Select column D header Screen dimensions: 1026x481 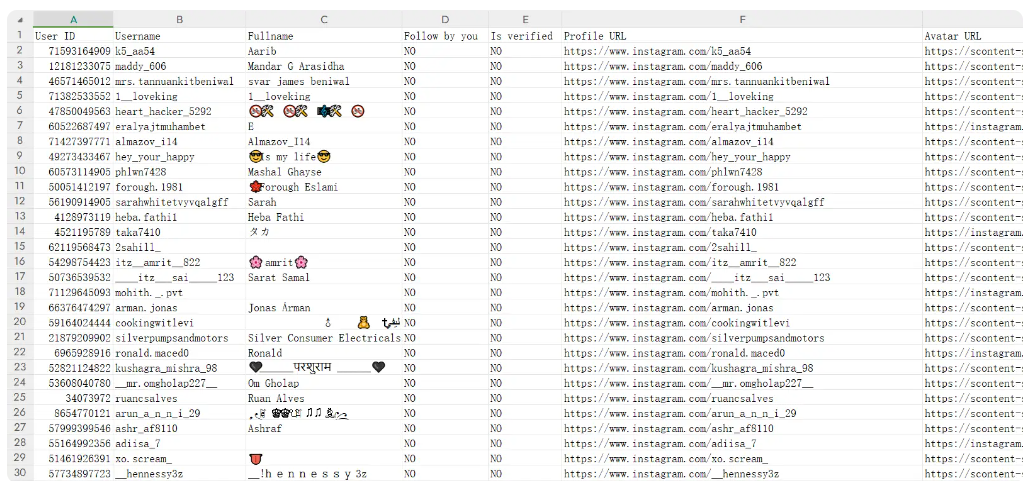[445, 20]
